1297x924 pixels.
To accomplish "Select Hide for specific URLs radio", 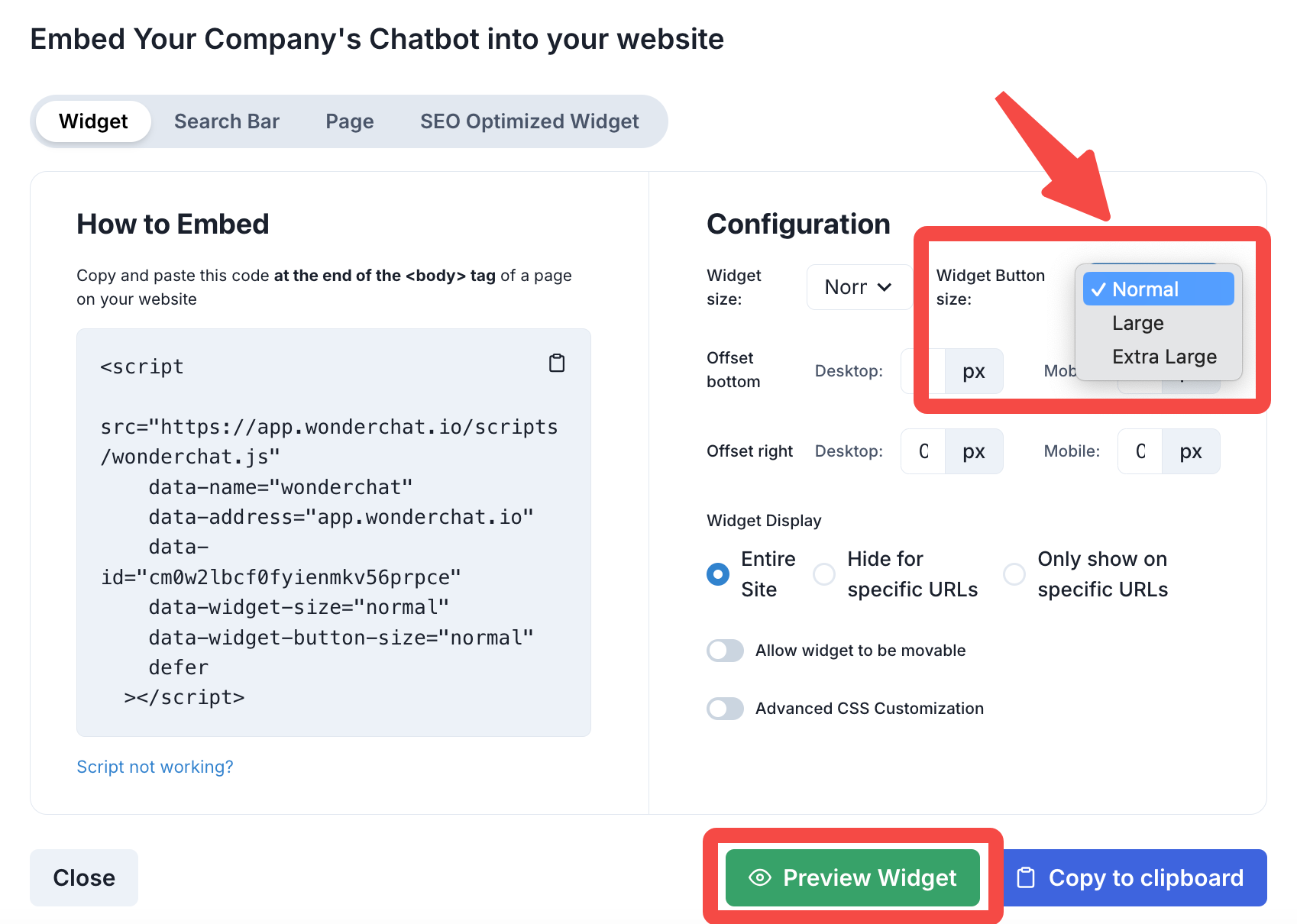I will click(x=824, y=574).
